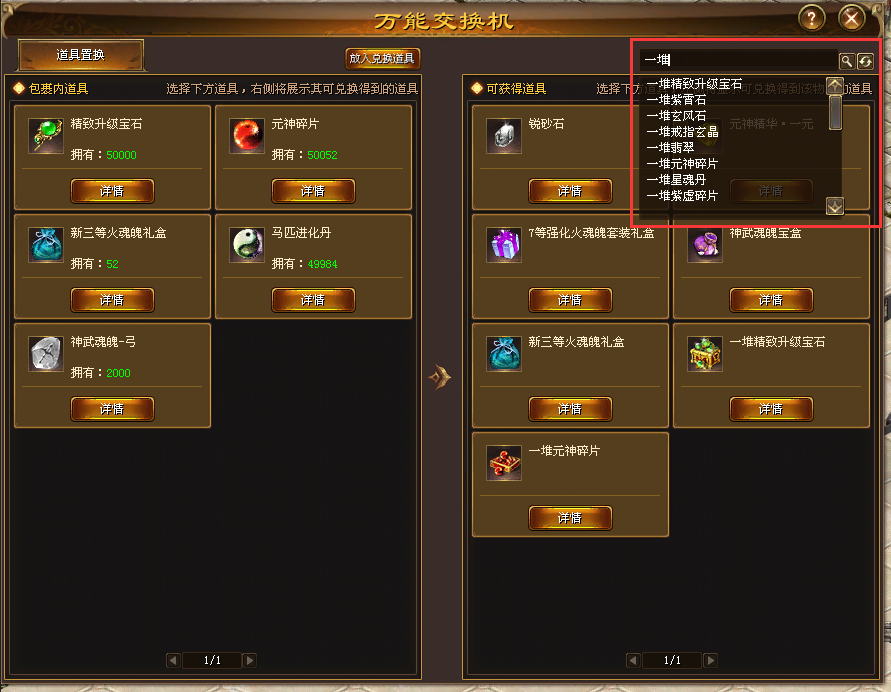
Task: Go to next page of the bag items
Action: pyautogui.click(x=249, y=660)
